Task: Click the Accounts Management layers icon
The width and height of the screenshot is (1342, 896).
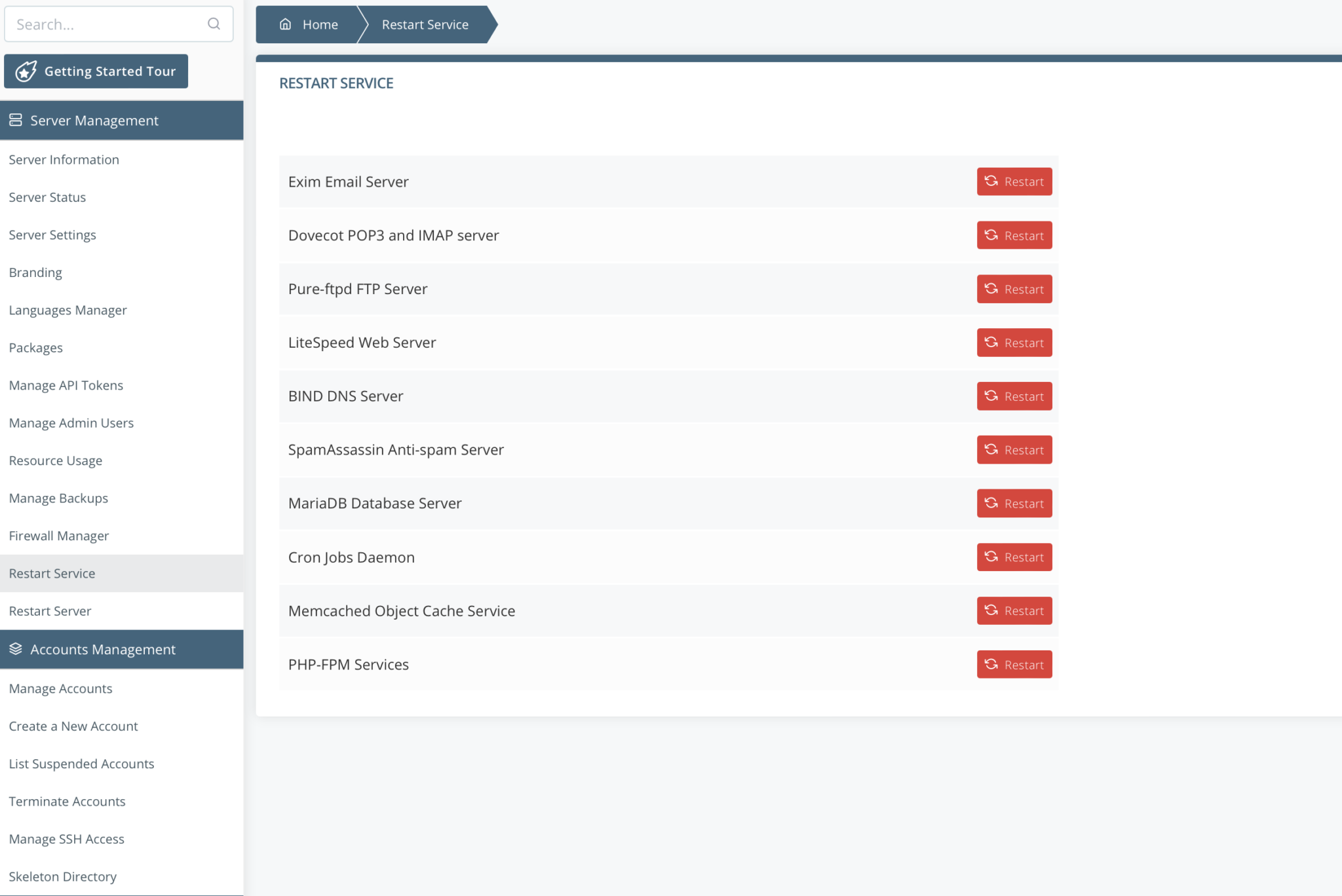Action: [x=16, y=649]
